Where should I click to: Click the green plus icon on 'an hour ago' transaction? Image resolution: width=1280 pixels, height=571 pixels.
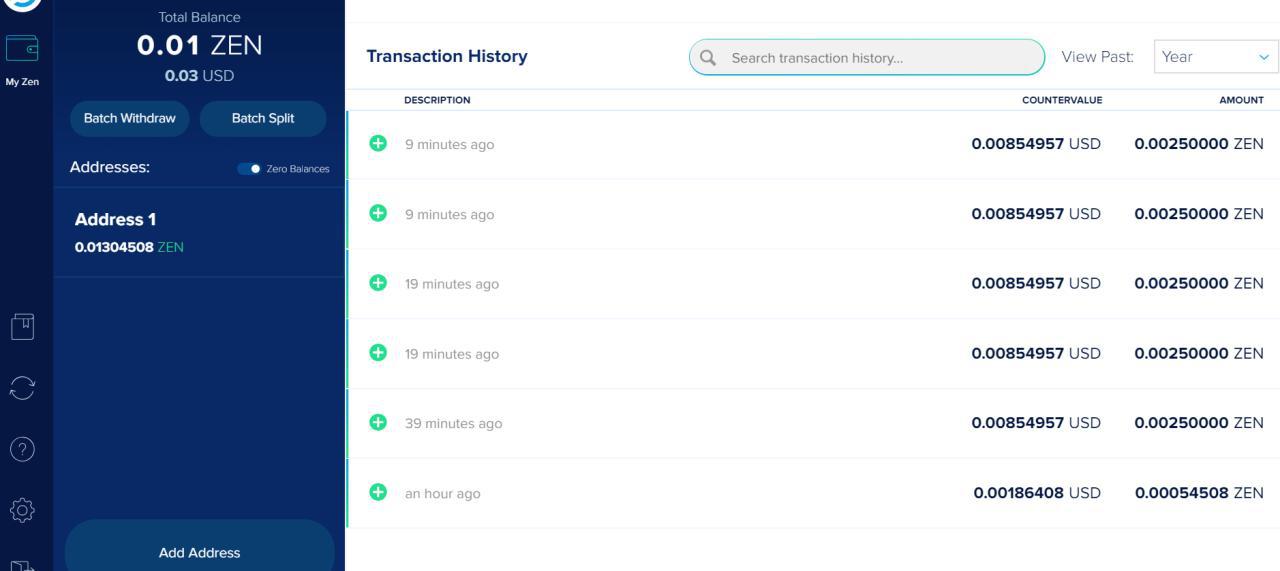click(x=378, y=492)
